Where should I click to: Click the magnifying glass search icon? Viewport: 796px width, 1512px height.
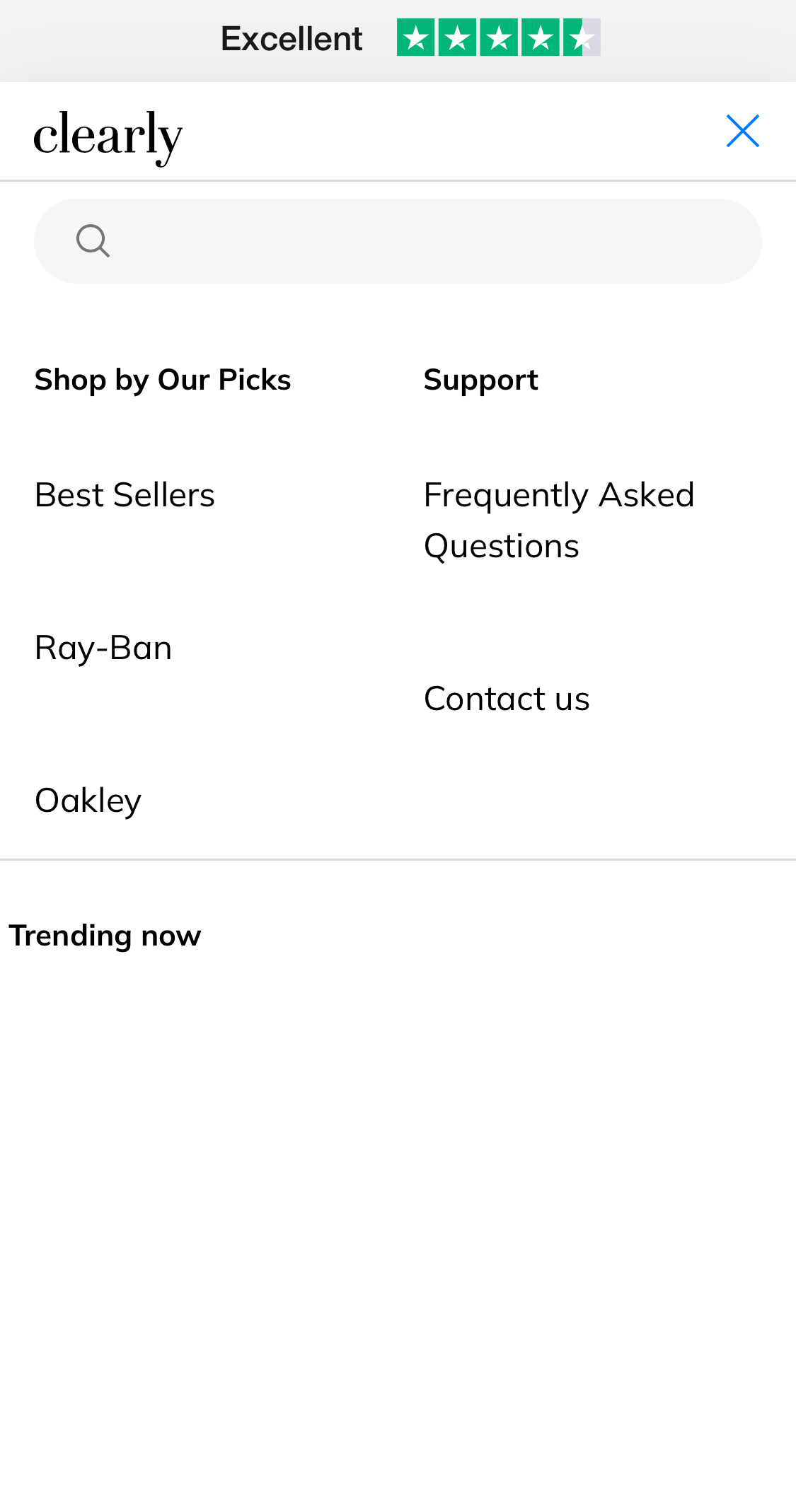92,240
